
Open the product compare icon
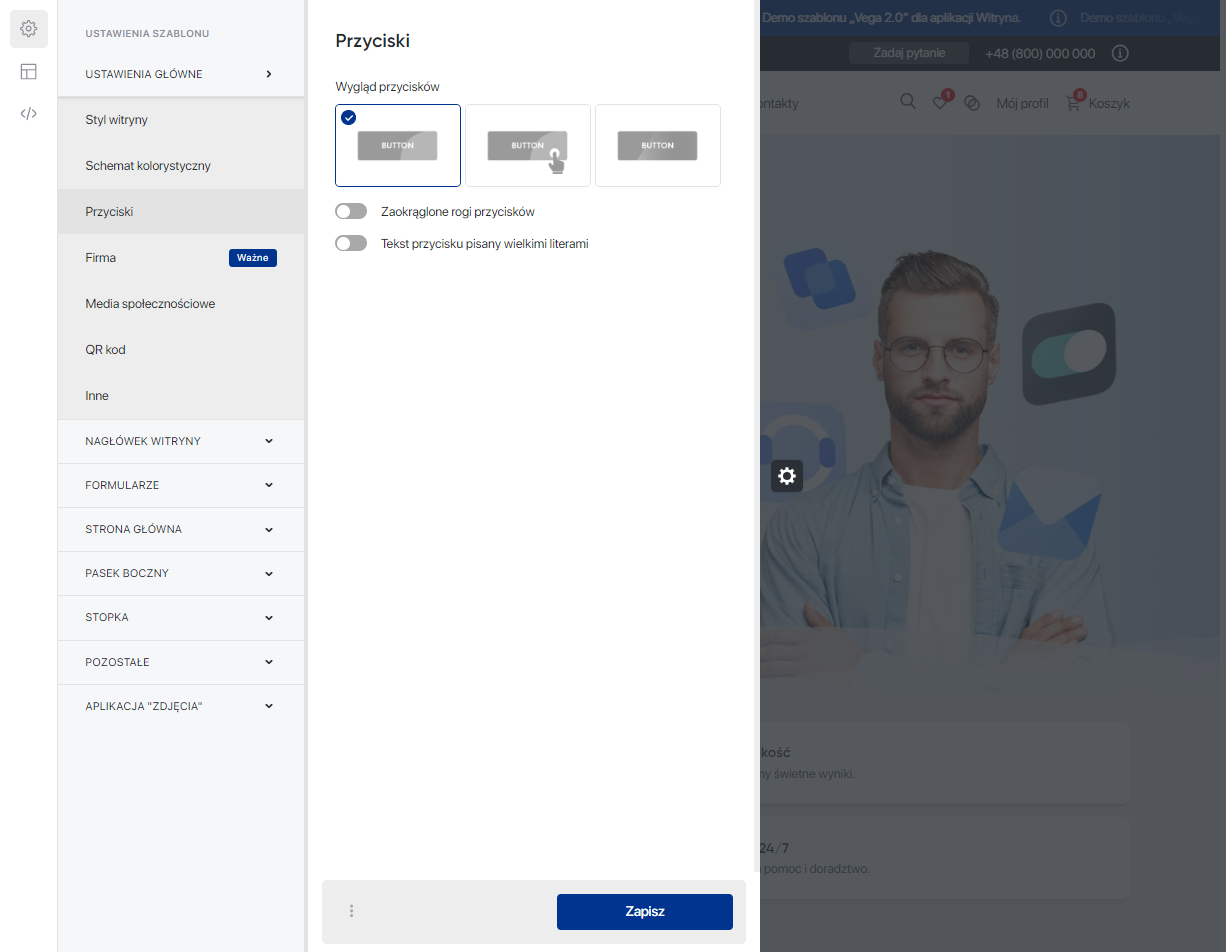point(972,103)
